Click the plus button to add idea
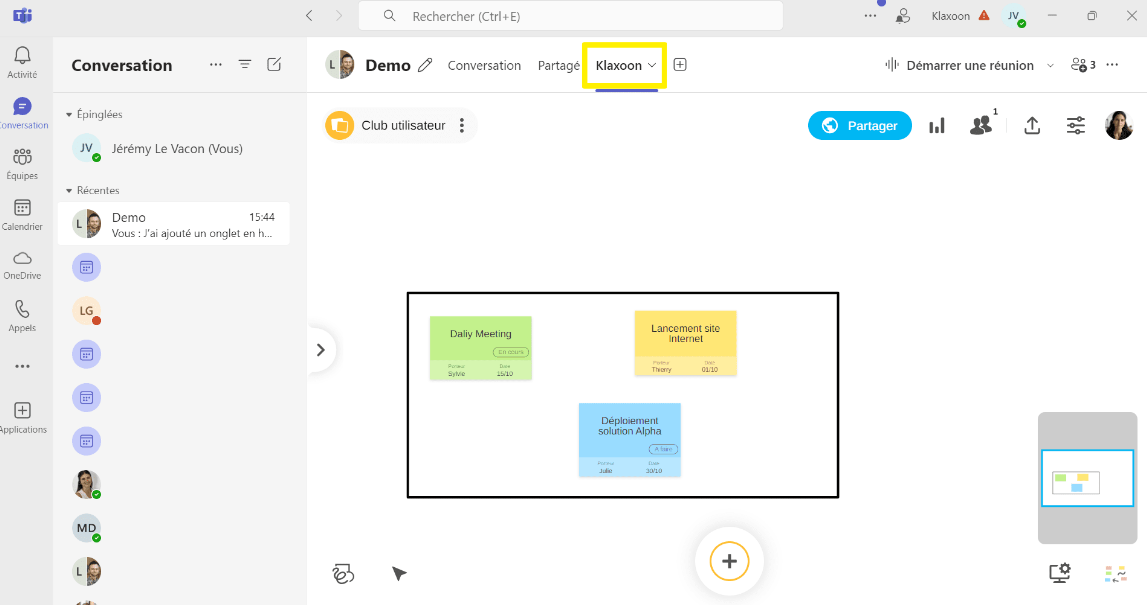1147x605 pixels. [729, 561]
